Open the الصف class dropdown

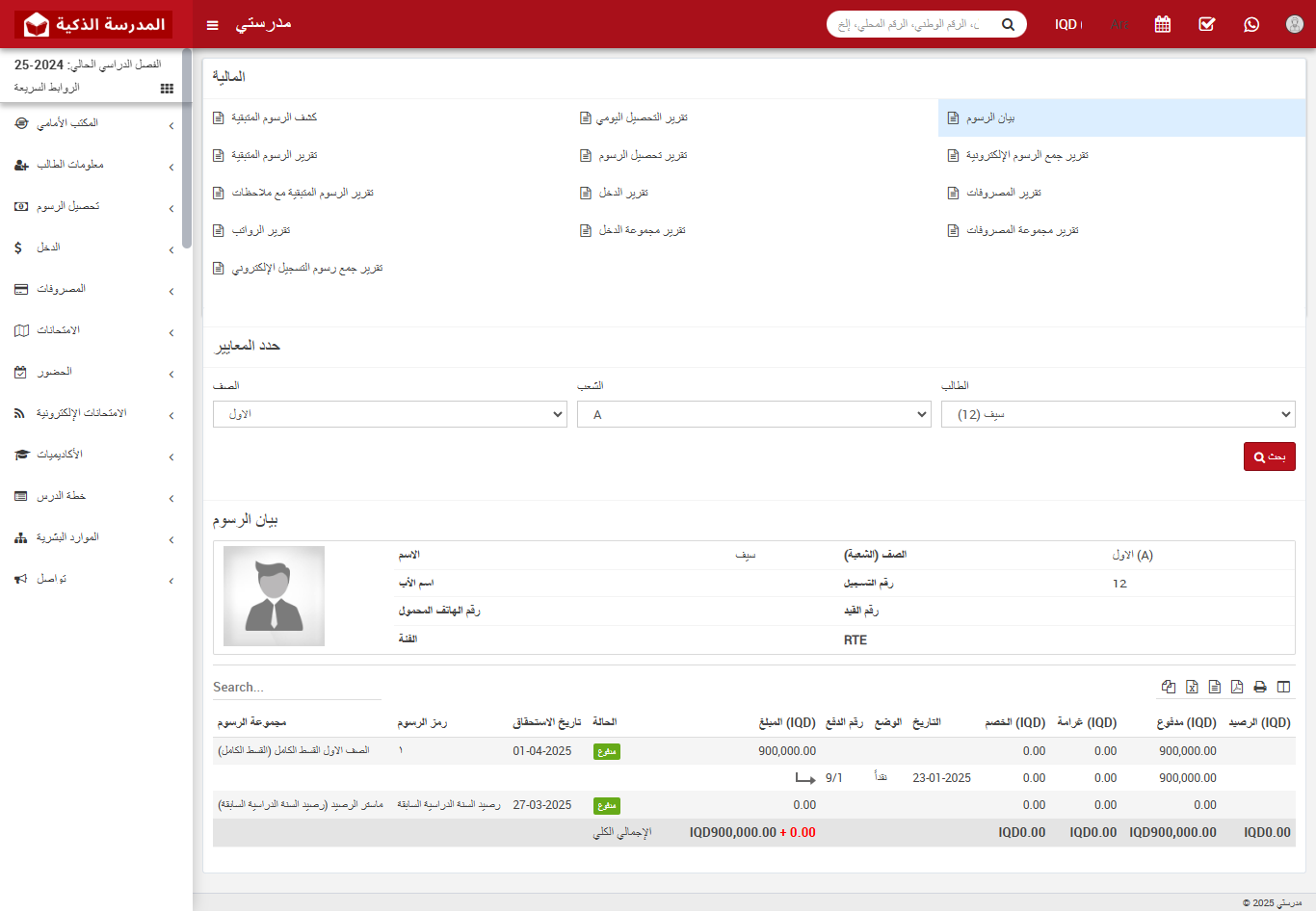point(389,414)
